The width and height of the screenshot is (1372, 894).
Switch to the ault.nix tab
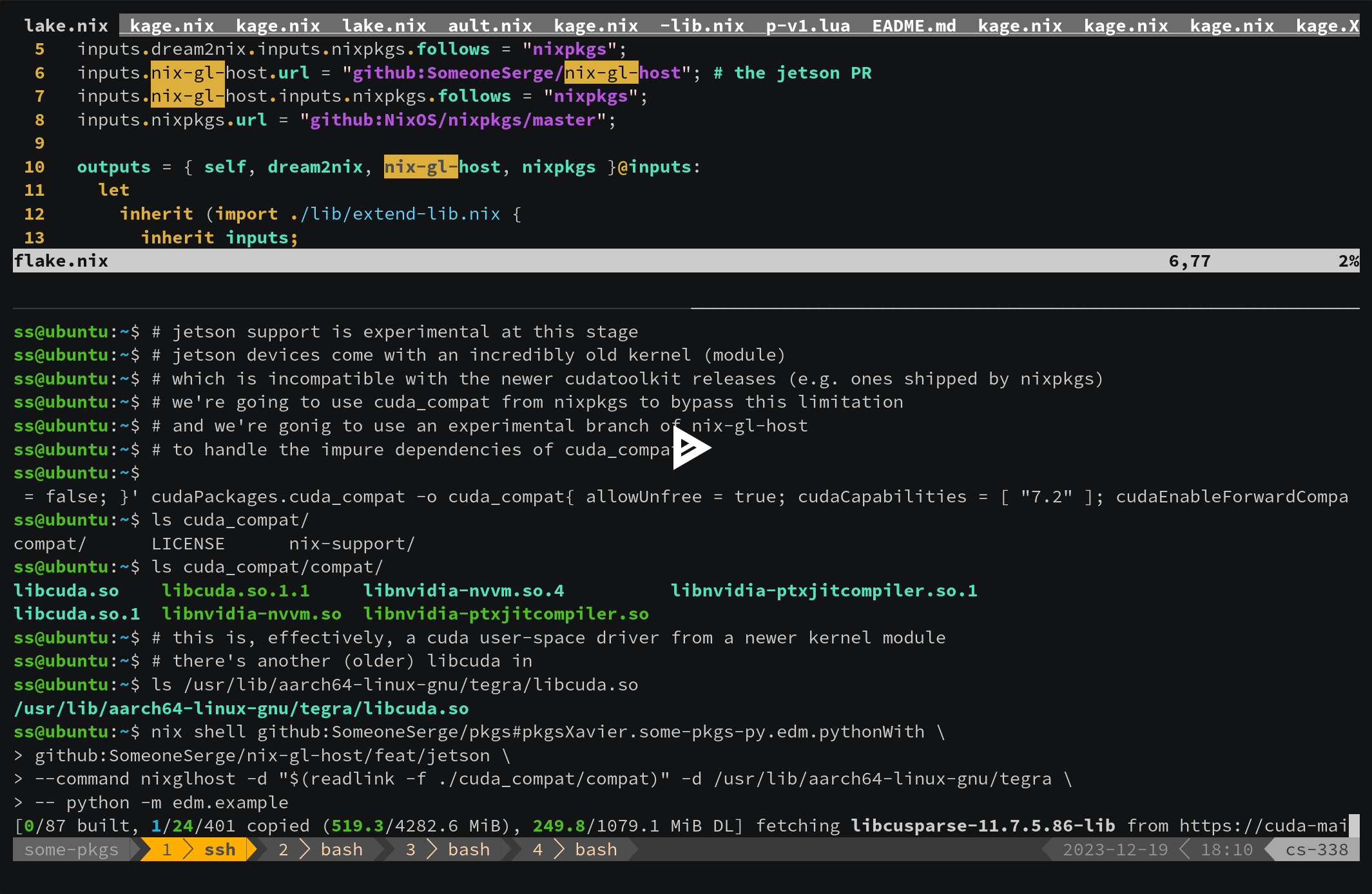pos(490,26)
